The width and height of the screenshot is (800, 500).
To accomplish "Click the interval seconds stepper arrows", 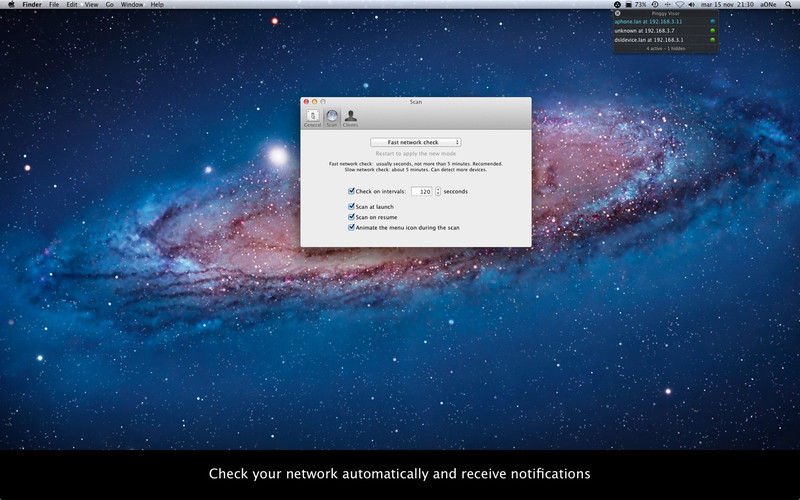I will [x=438, y=191].
